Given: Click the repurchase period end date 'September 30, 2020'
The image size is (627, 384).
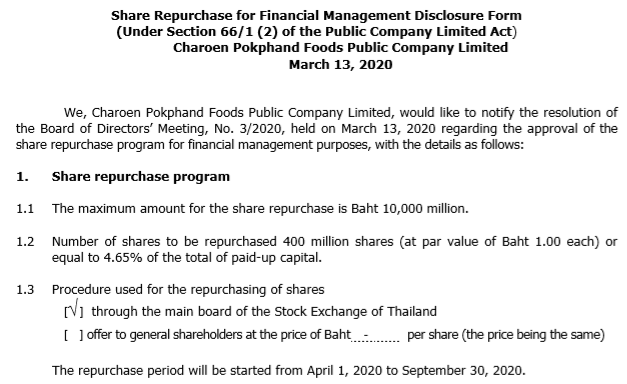Looking at the screenshot, I should pyautogui.click(x=462, y=371).
